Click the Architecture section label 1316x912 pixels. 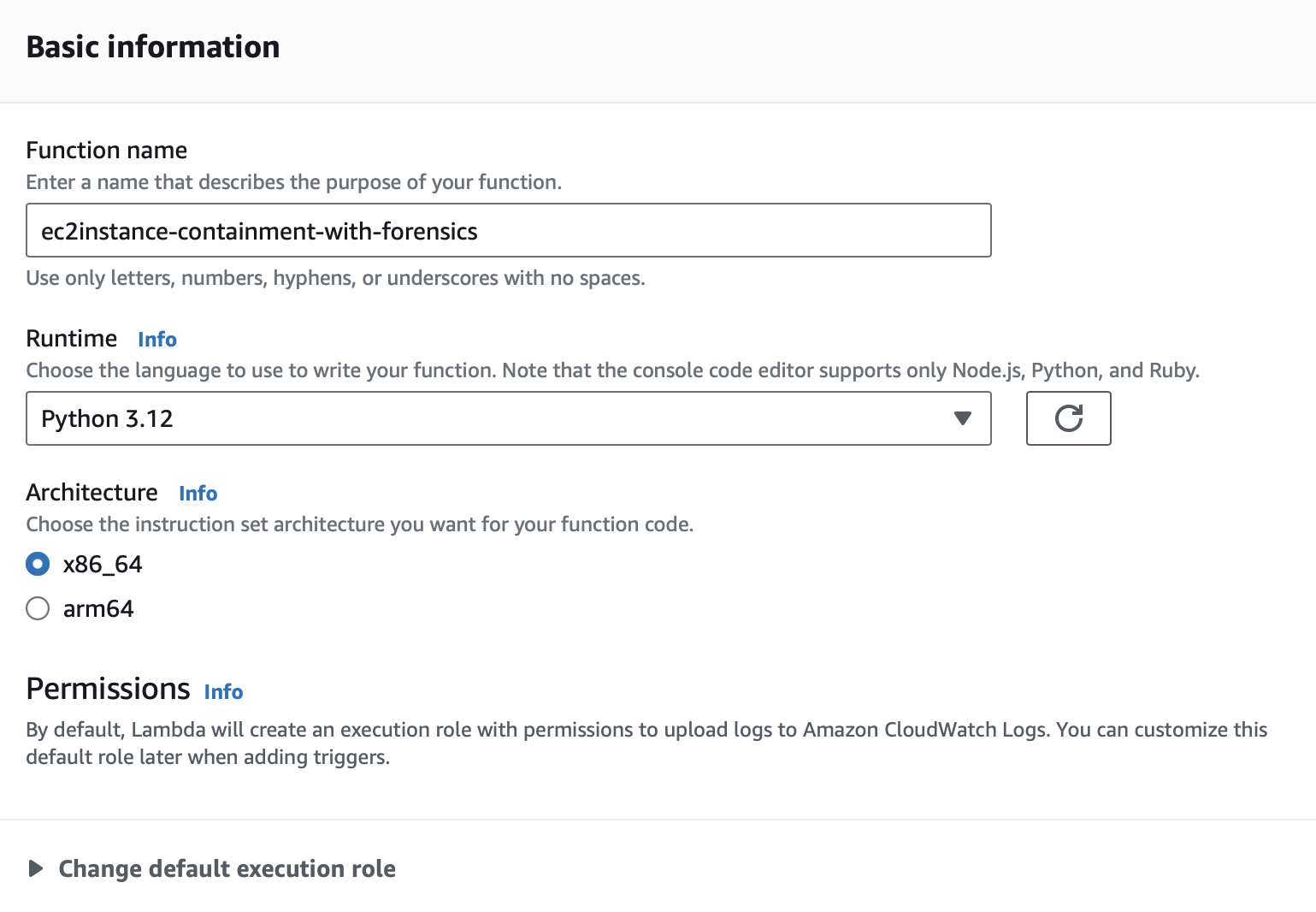tap(92, 493)
